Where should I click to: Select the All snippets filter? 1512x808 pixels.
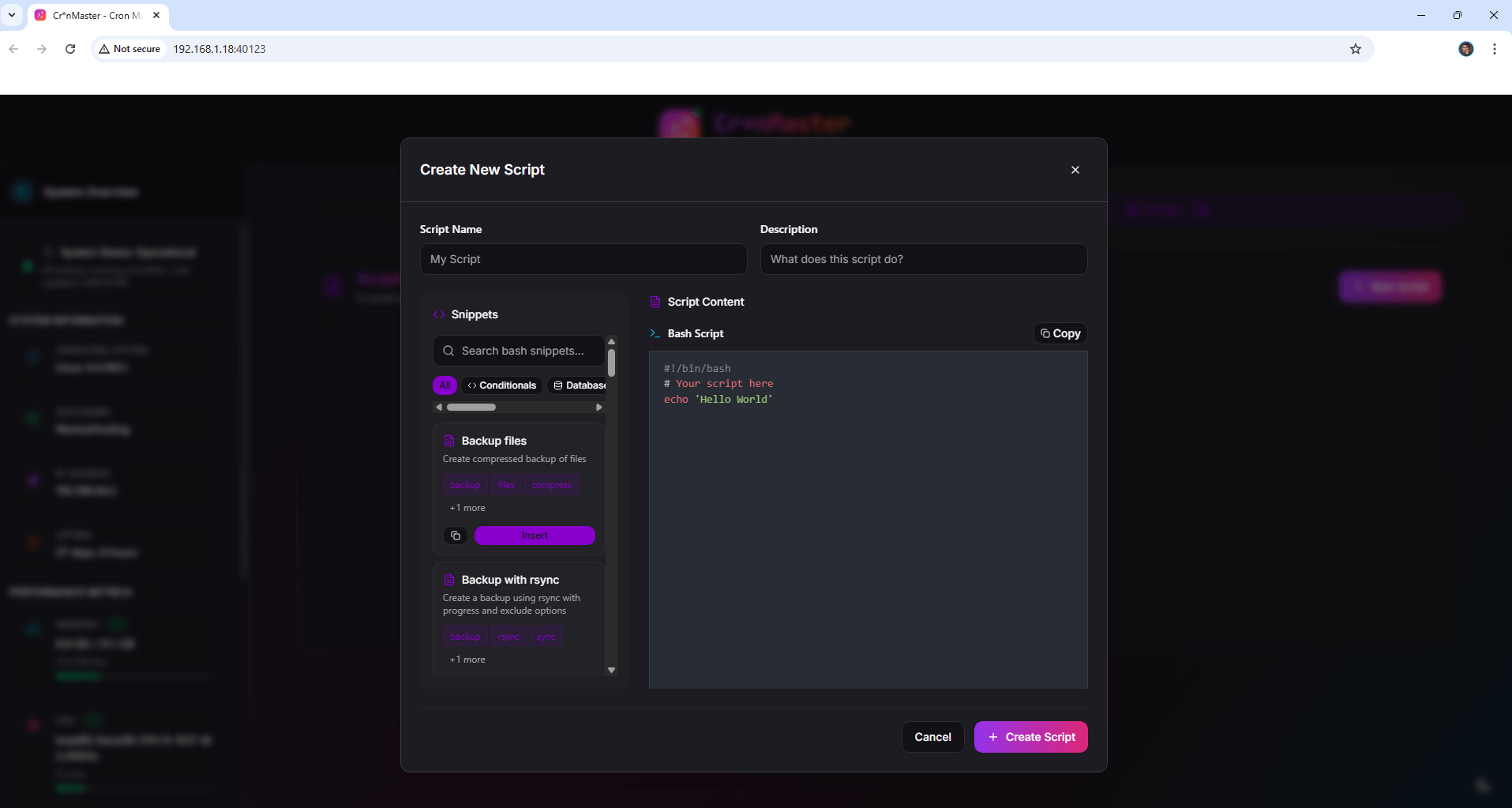(x=445, y=385)
